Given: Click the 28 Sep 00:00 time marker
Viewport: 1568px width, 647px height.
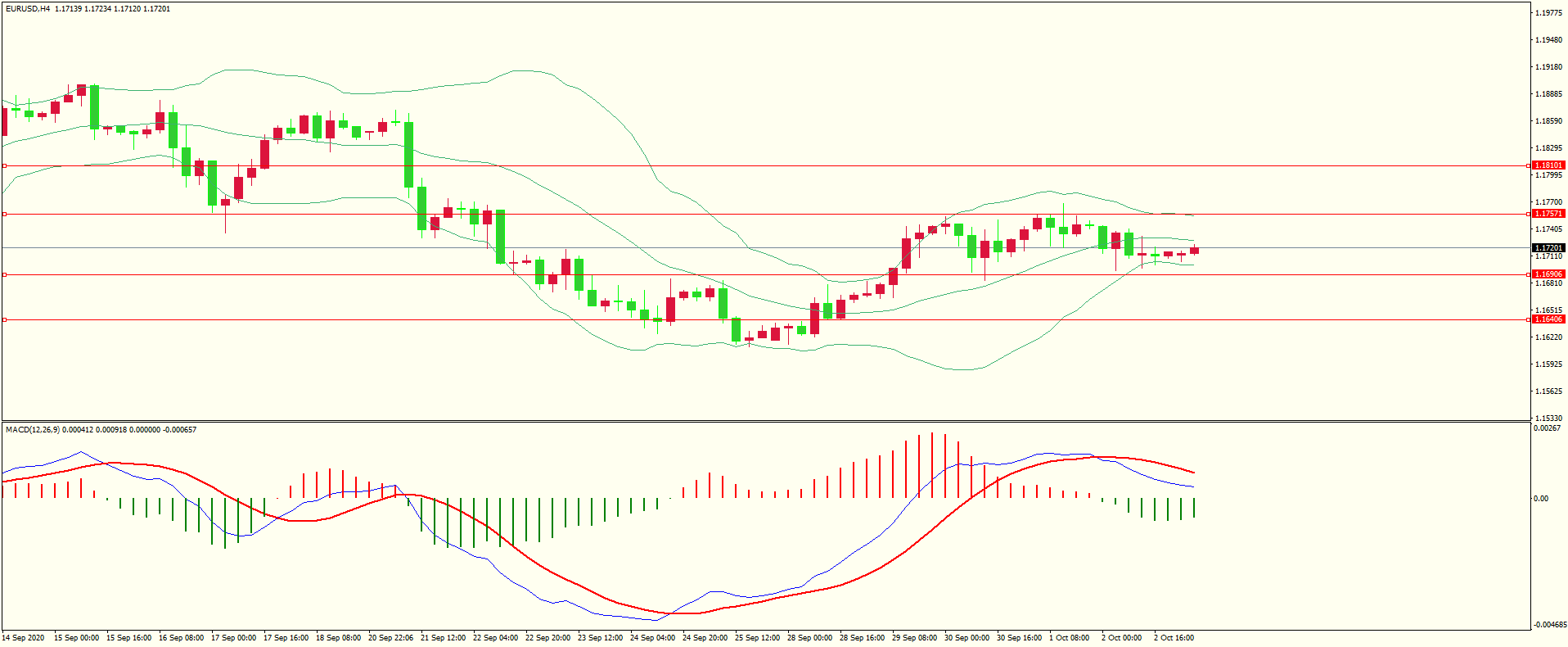Looking at the screenshot, I should [809, 638].
